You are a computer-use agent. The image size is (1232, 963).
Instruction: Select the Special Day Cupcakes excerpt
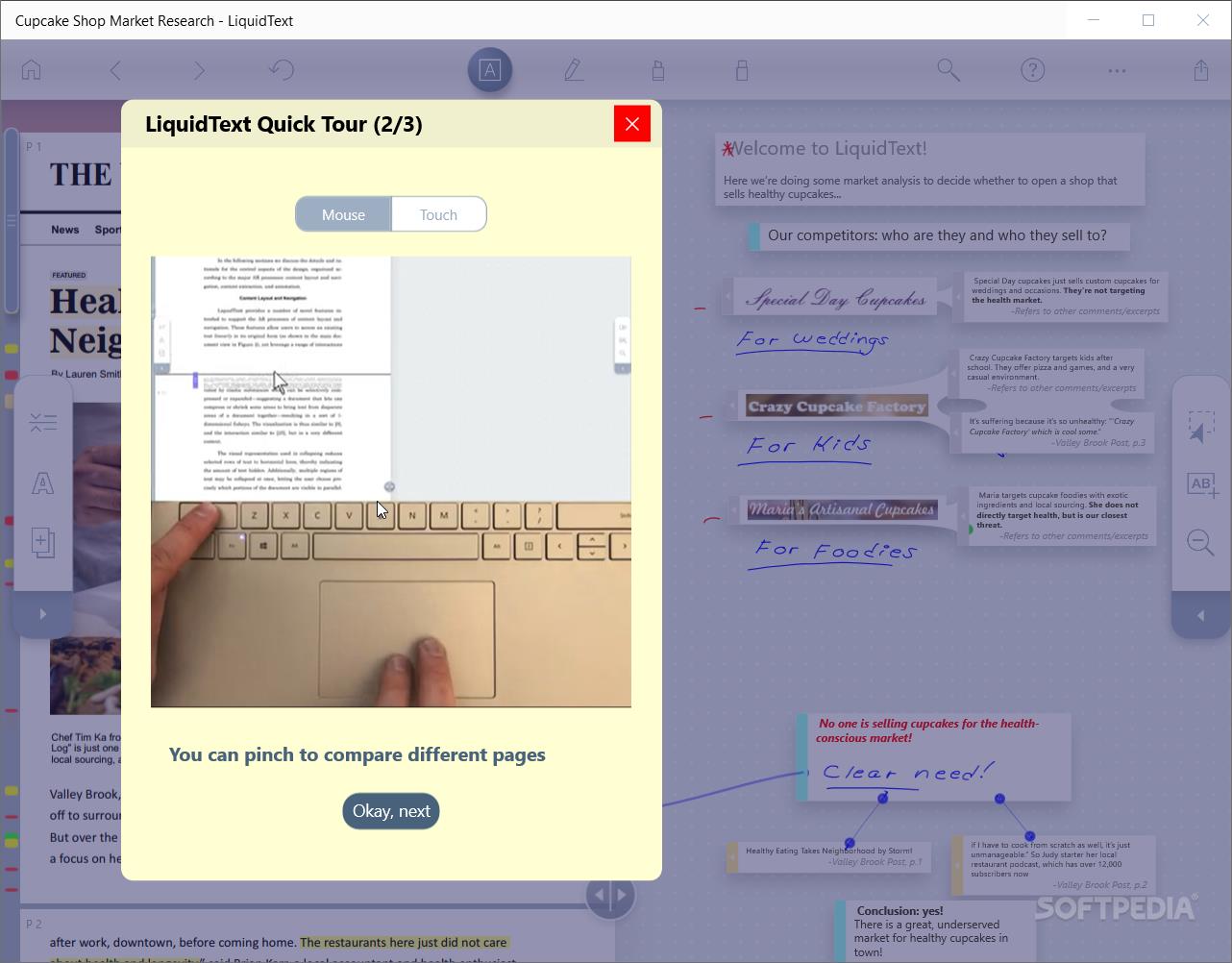pos(836,298)
